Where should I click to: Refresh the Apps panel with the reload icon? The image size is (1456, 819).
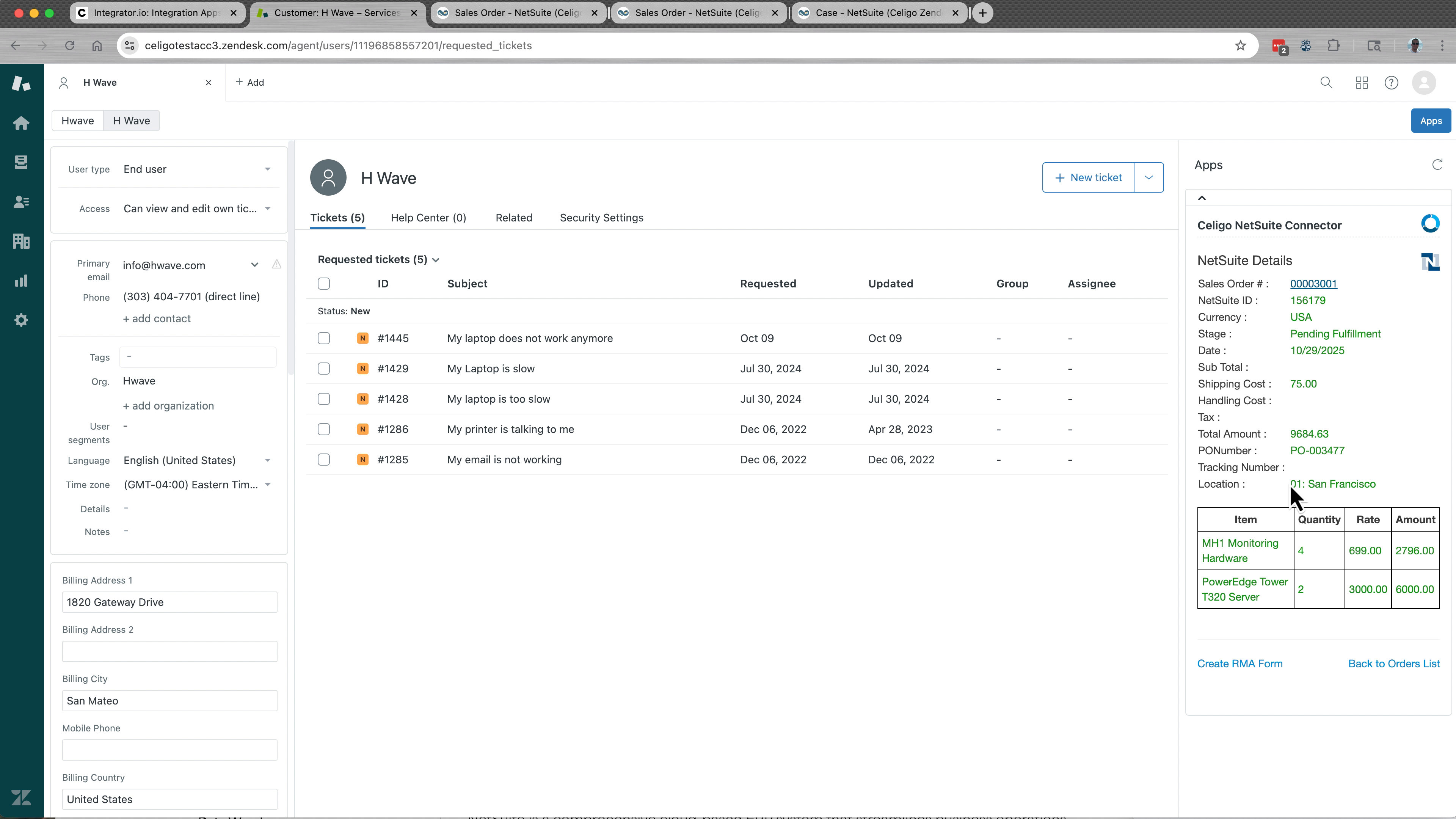coord(1437,165)
